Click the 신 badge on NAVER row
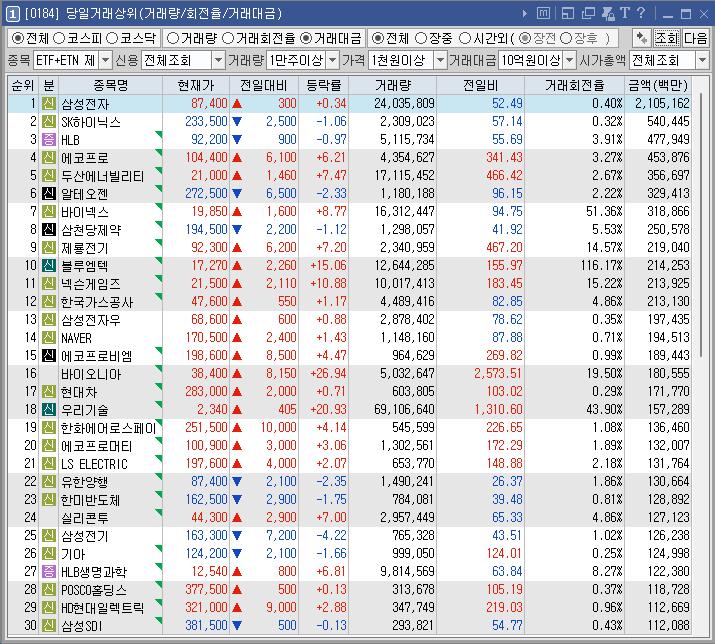The height and width of the screenshot is (644, 715). [x=49, y=338]
